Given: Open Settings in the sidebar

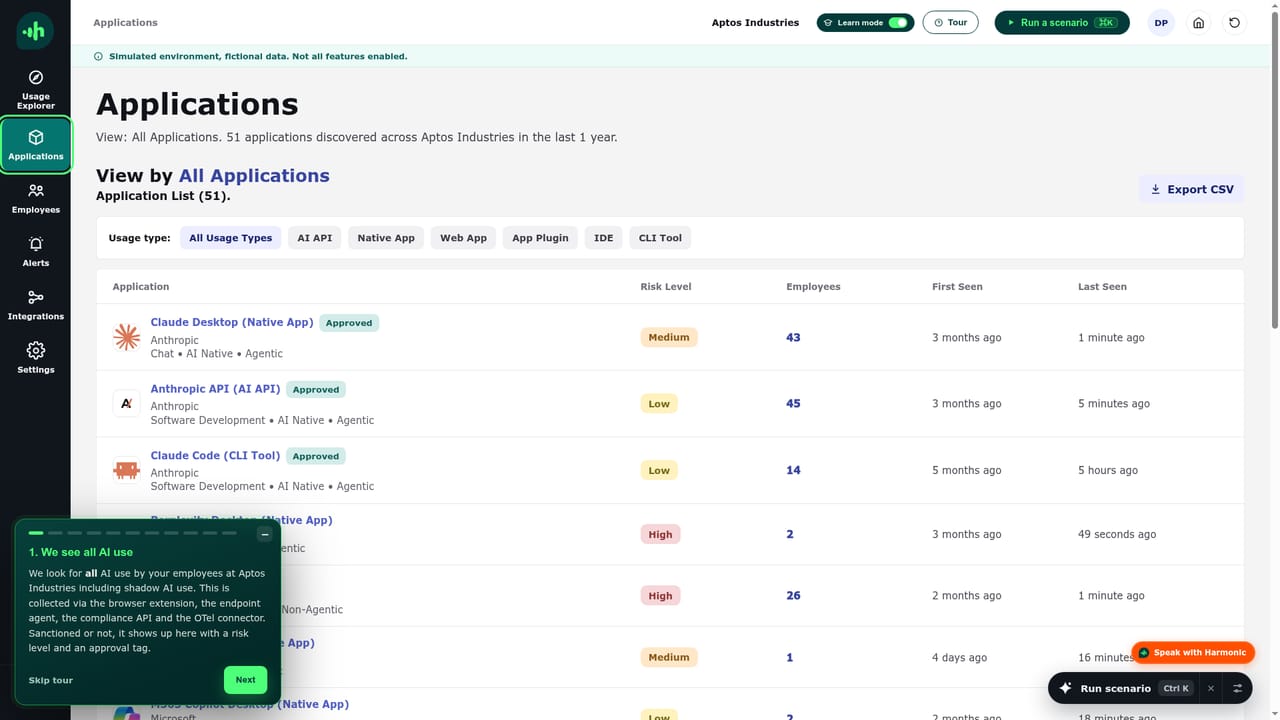Looking at the screenshot, I should (36, 358).
